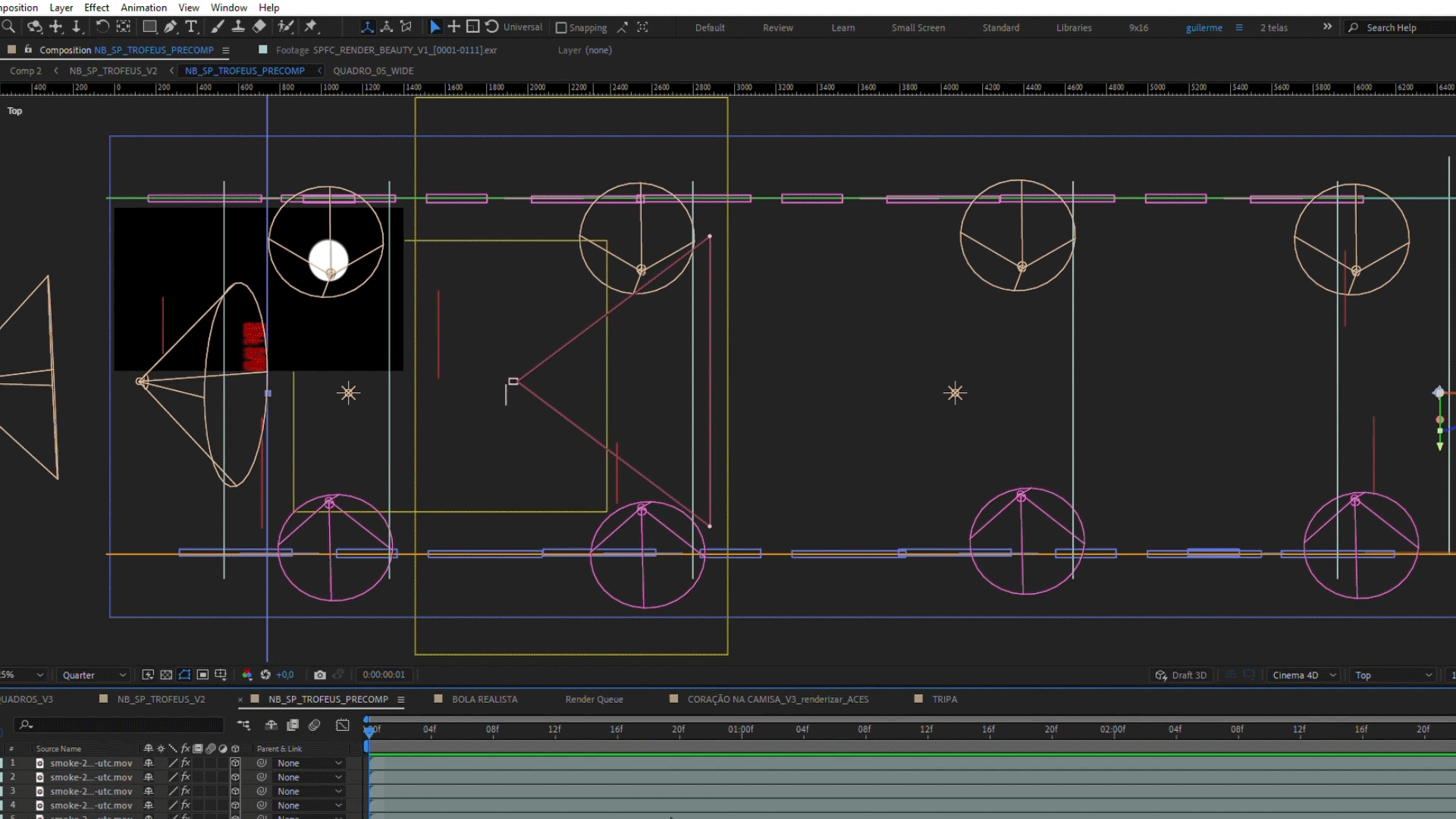Screen dimensions: 1456x819
Task: Toggle 3D switch for layer 1
Action: pos(235,763)
